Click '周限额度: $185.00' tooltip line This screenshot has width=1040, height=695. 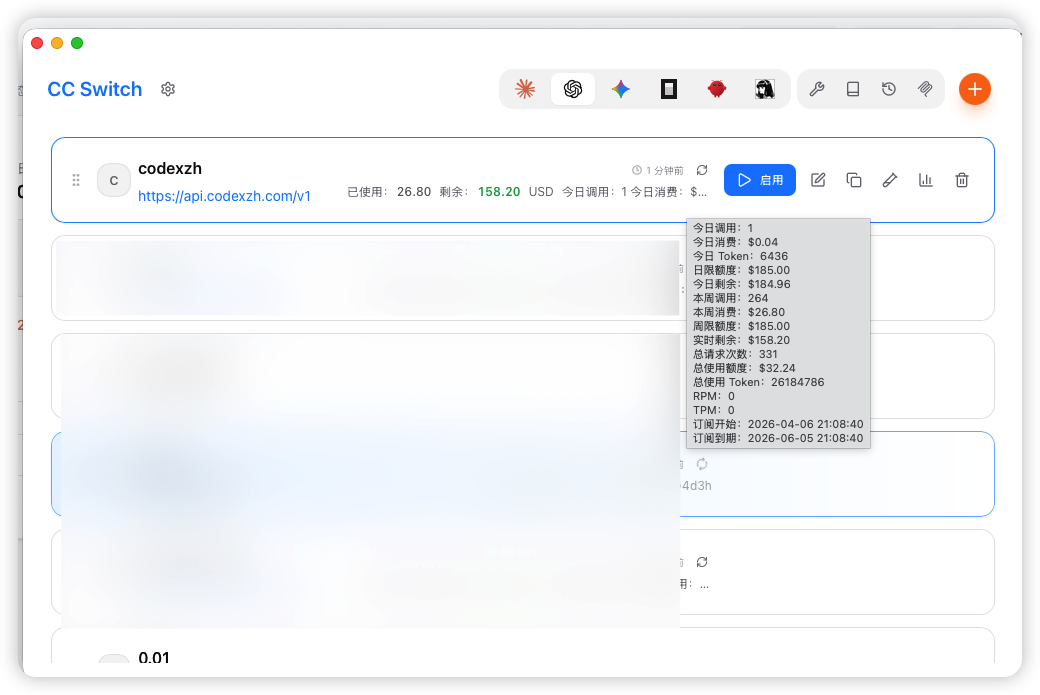pos(742,326)
